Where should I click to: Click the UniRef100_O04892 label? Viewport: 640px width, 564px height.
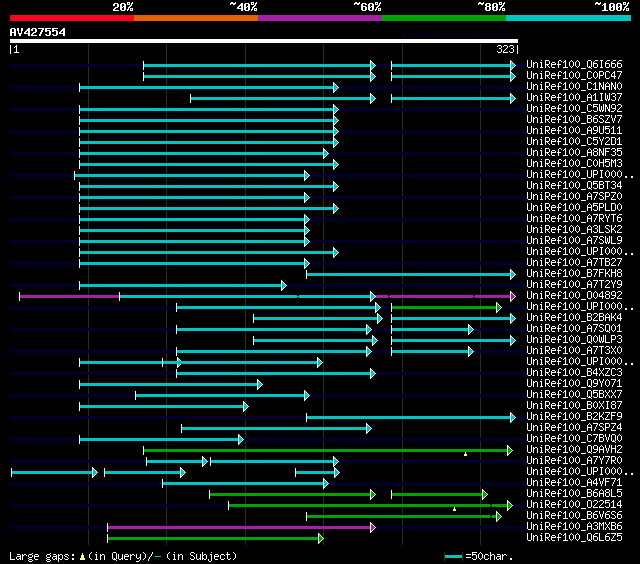click(x=574, y=295)
